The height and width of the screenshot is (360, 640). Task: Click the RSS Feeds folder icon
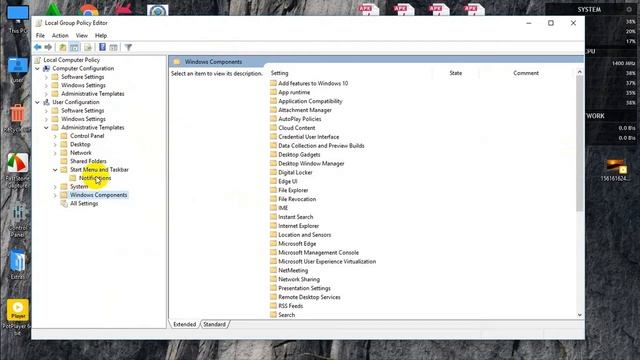coord(273,306)
